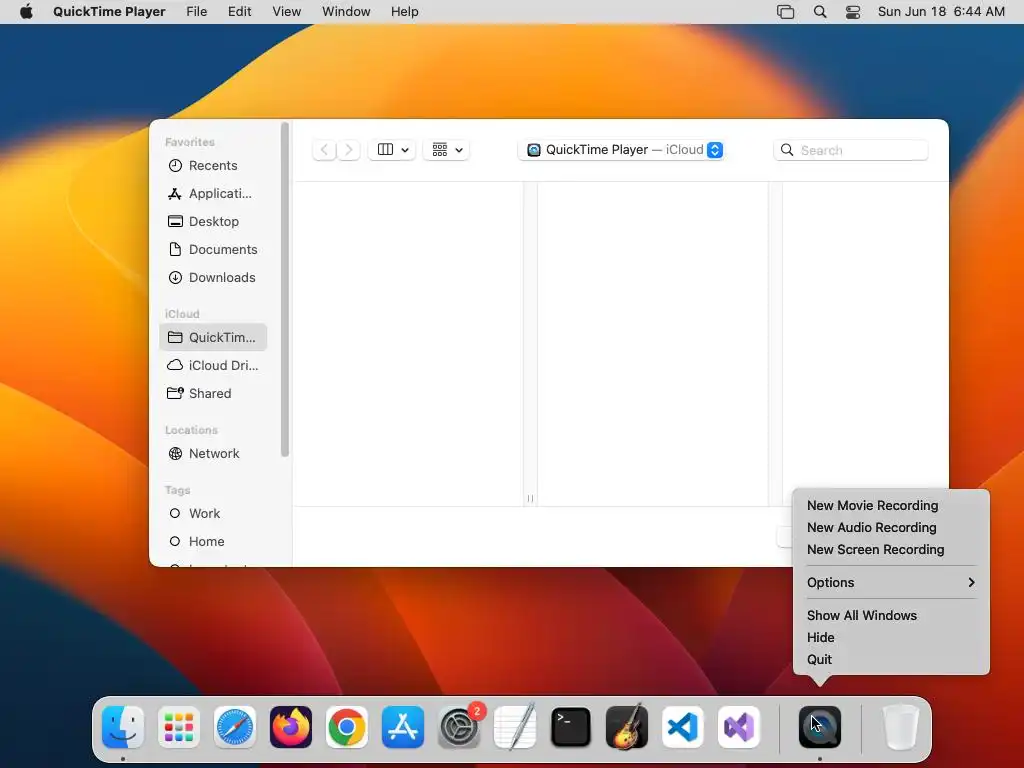Select Recents in the sidebar

click(x=213, y=166)
